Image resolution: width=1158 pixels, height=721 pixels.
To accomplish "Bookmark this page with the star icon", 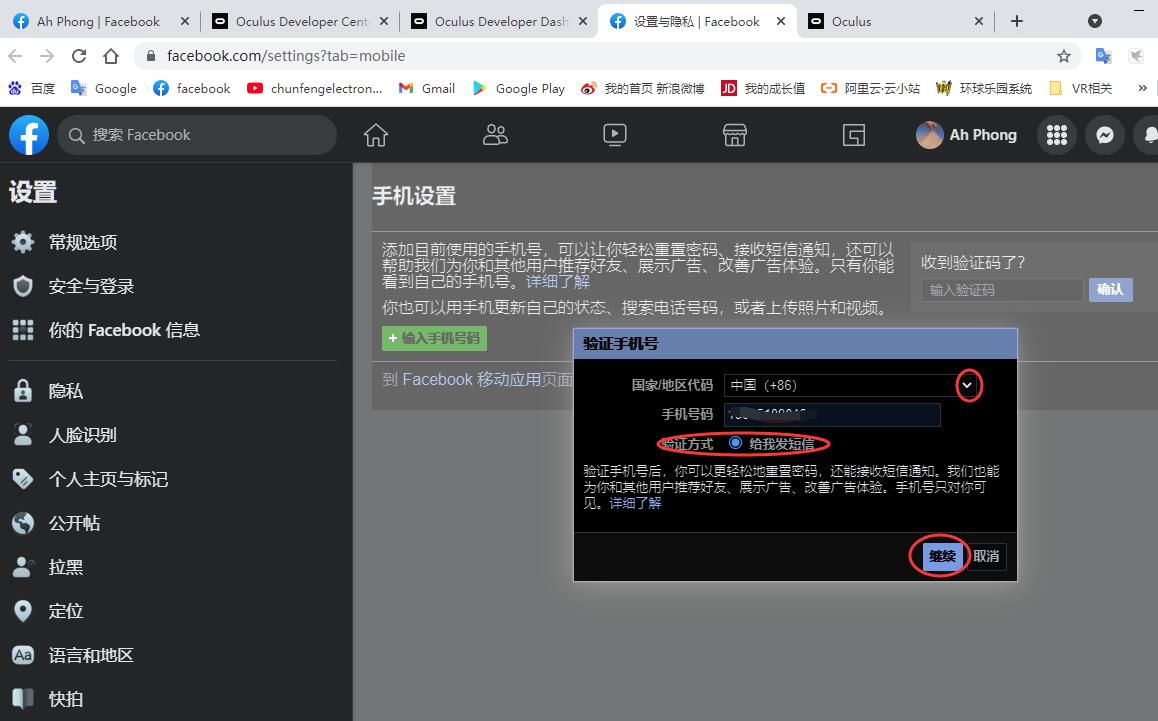I will pos(1063,56).
